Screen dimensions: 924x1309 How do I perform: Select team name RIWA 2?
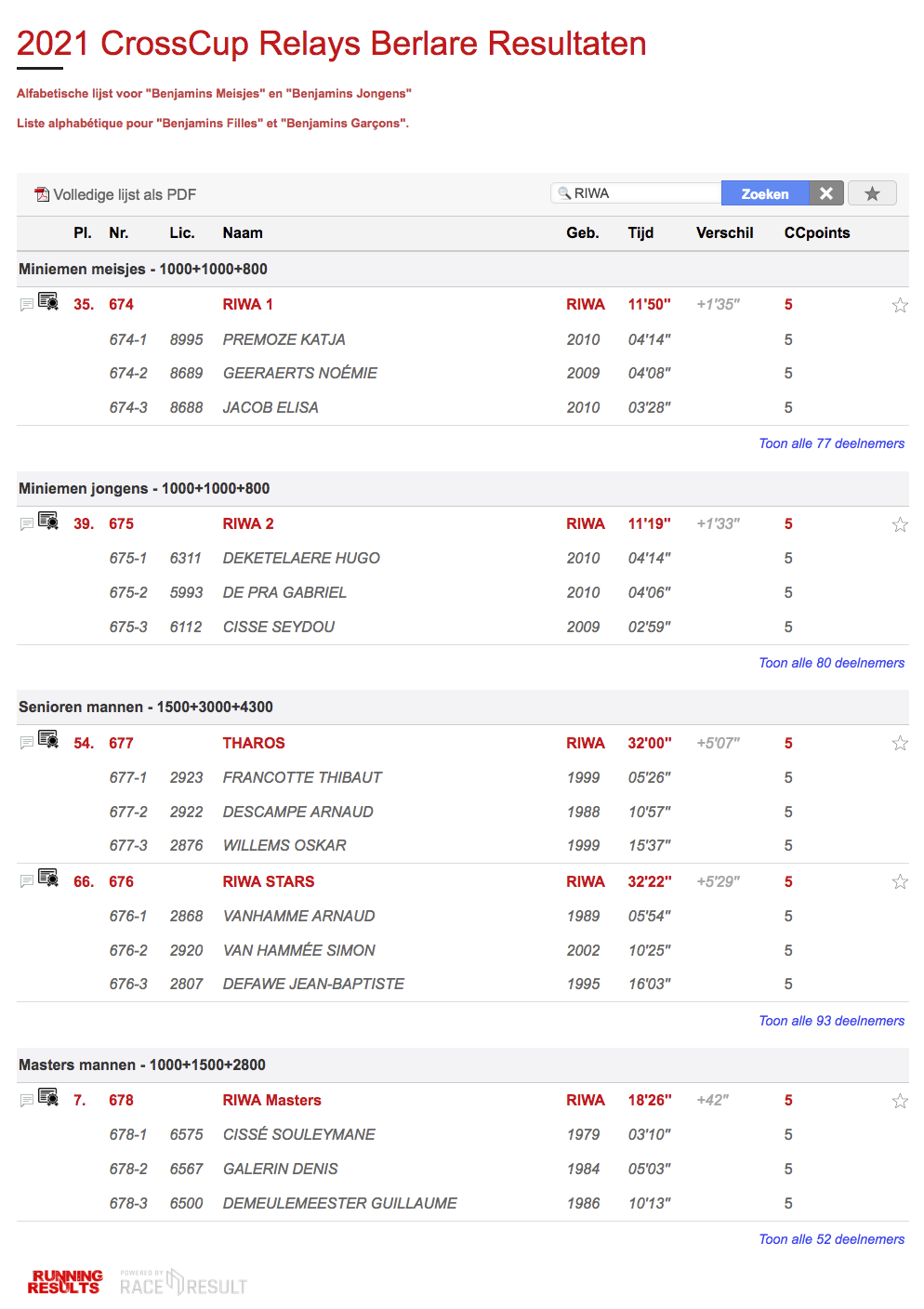click(x=248, y=523)
